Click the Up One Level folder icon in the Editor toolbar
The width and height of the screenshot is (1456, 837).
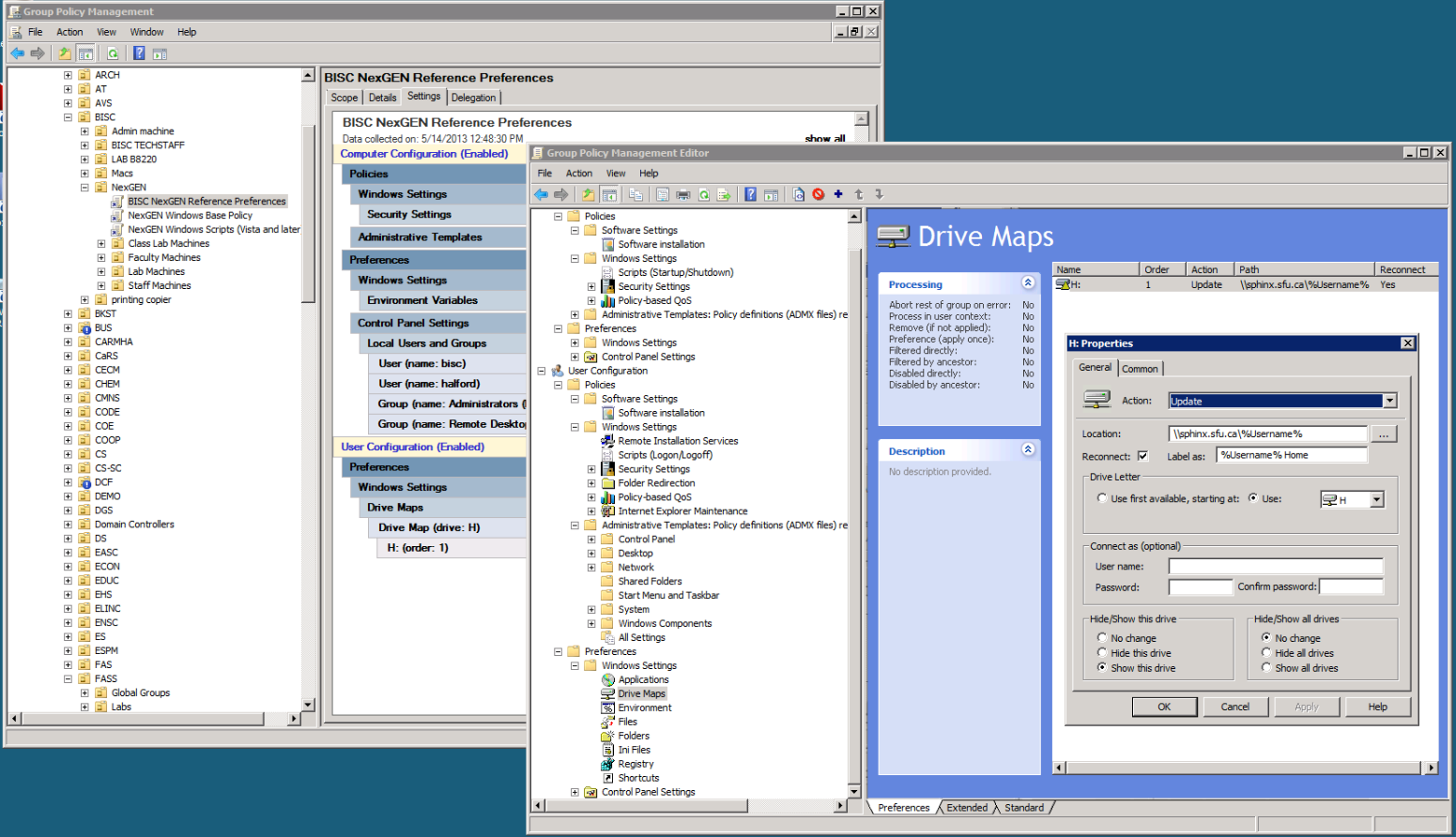[x=588, y=195]
